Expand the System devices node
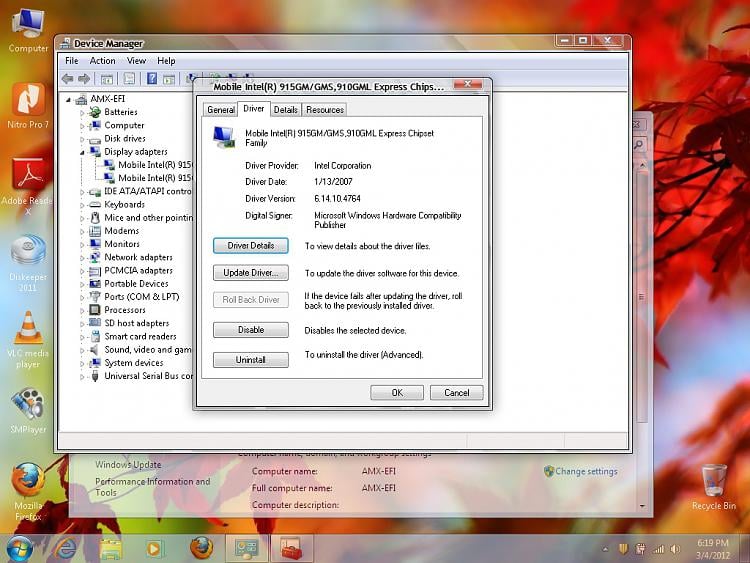The width and height of the screenshot is (750, 563). (82, 364)
